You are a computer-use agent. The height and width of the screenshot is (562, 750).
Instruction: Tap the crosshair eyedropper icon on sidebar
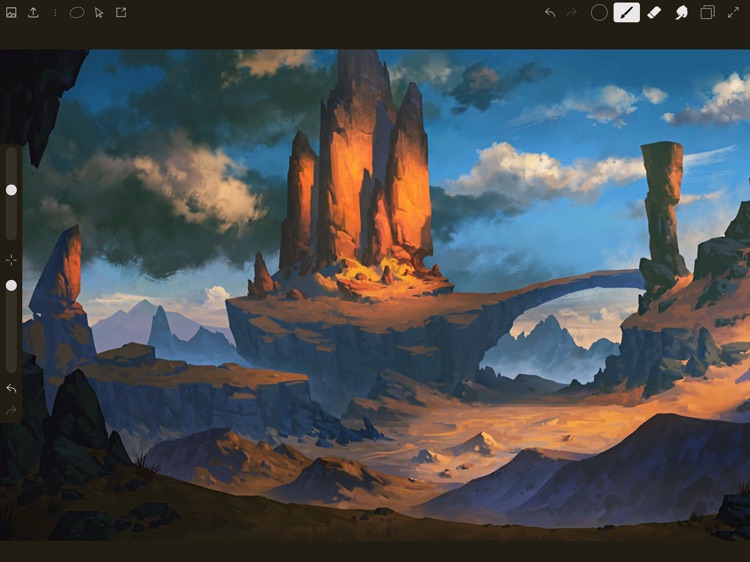coord(11,260)
